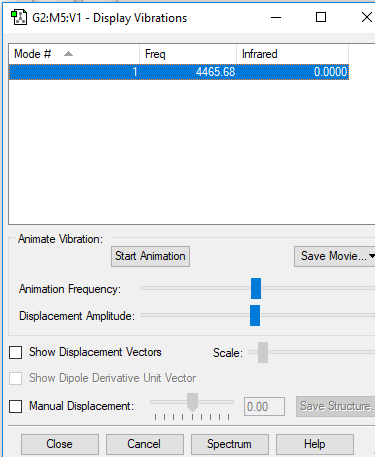Click the Help button

315,444
